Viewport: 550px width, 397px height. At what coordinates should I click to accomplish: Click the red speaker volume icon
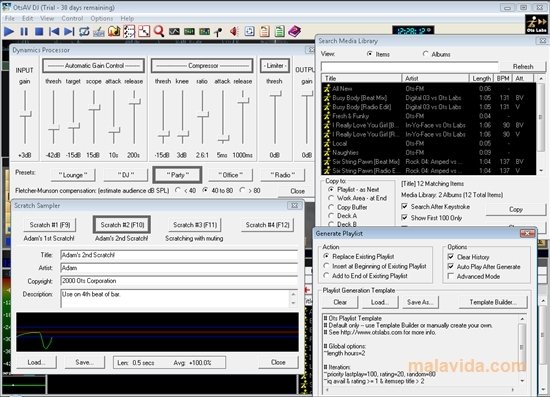(x=234, y=32)
